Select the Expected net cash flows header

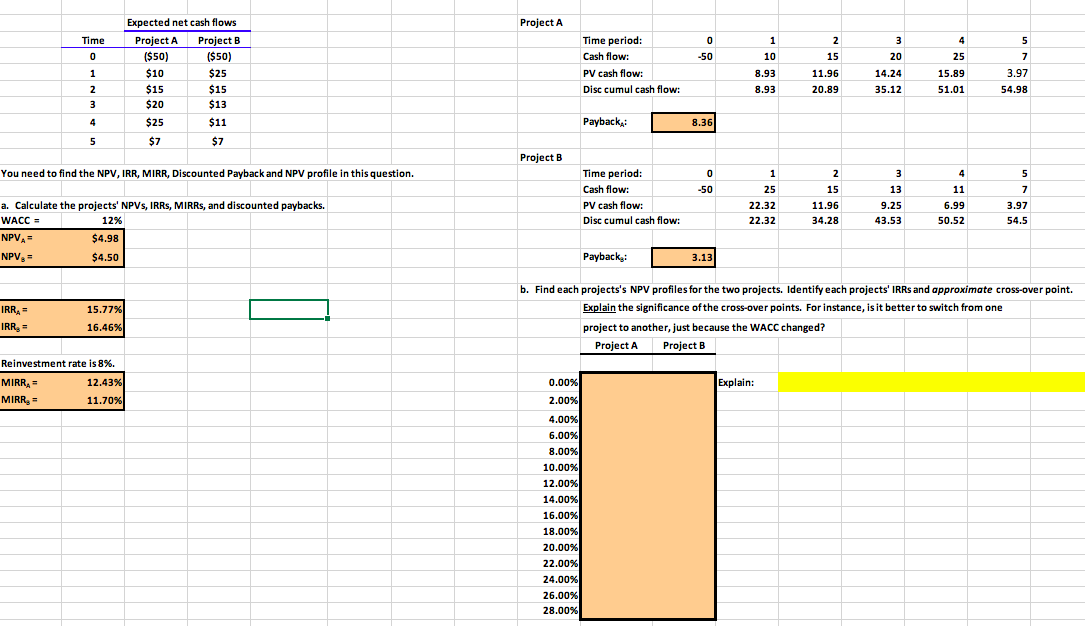pyautogui.click(x=187, y=22)
